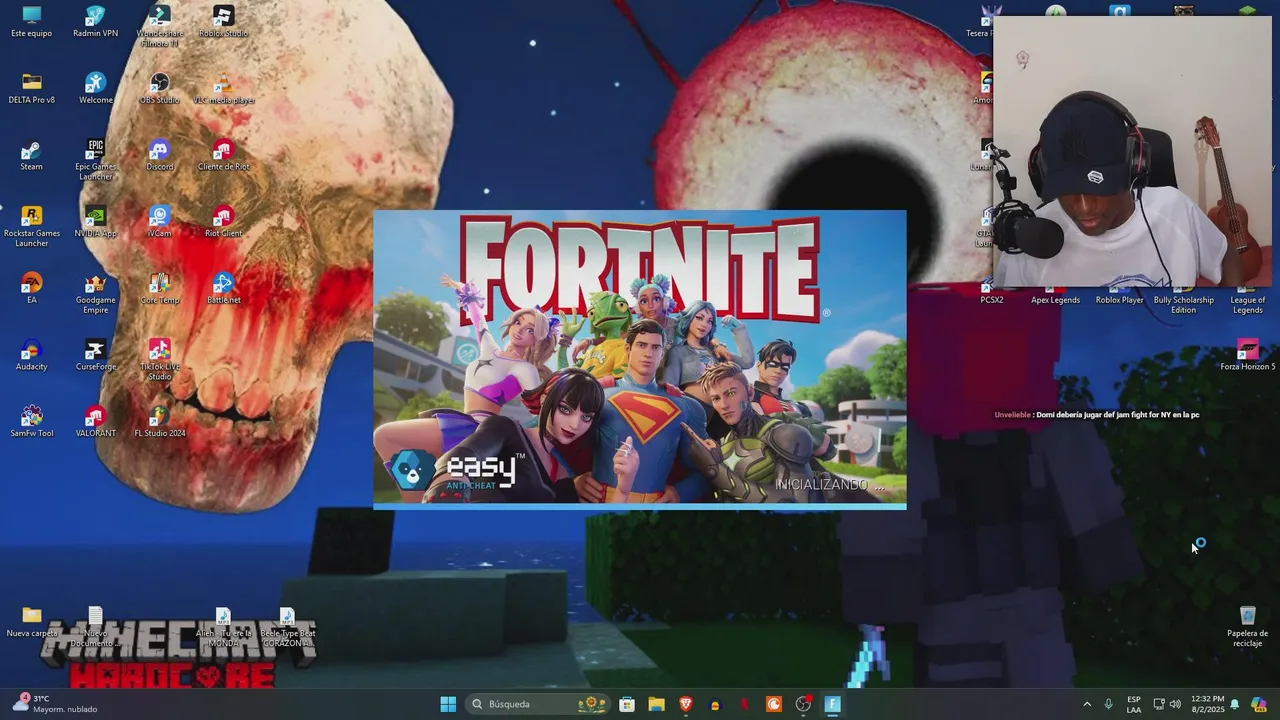Expand the hidden system tray icons chevron

click(x=1087, y=704)
